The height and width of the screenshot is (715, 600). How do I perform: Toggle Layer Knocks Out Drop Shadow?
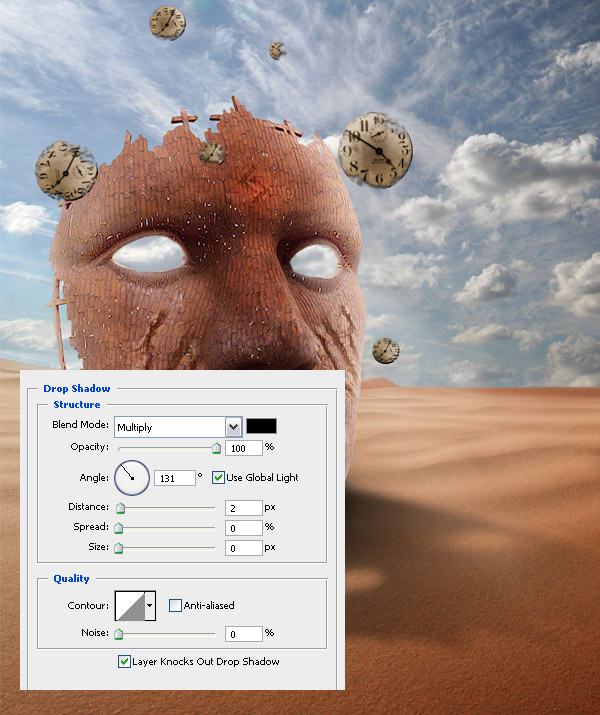[124, 661]
